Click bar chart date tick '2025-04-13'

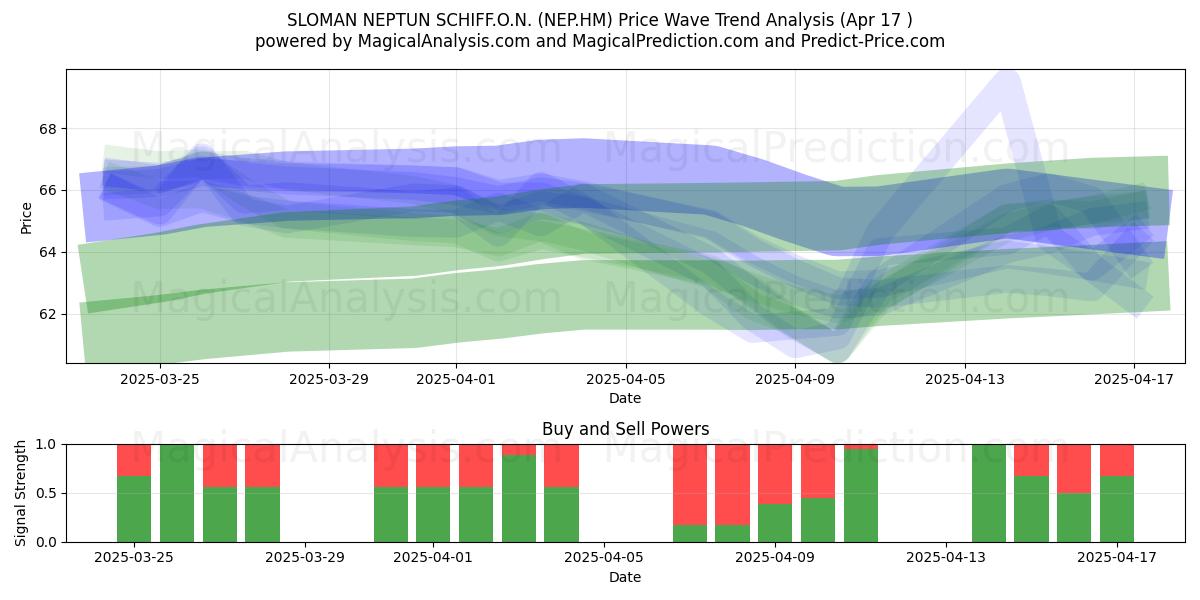point(946,558)
